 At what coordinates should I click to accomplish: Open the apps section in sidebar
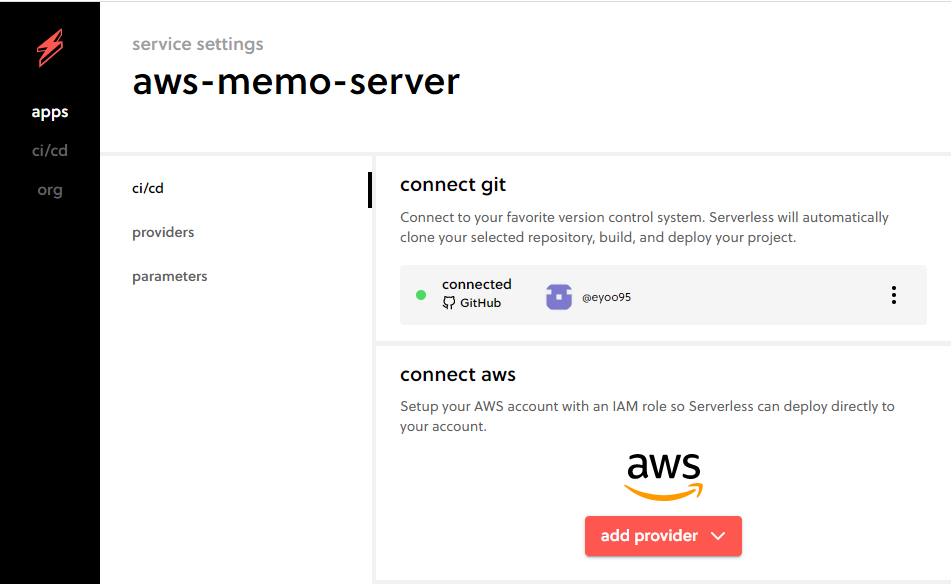tap(50, 112)
